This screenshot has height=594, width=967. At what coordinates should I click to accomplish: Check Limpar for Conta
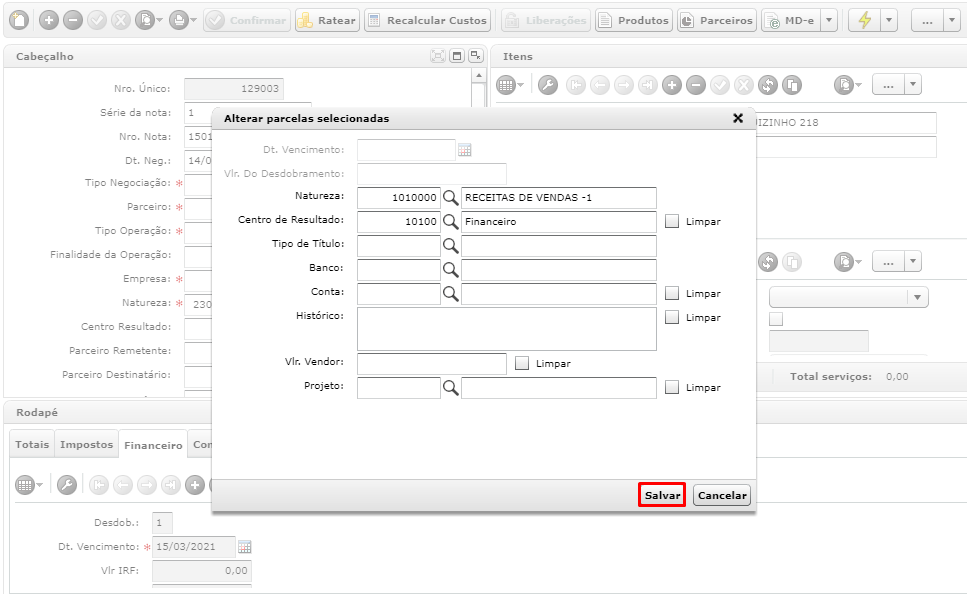pos(672,294)
